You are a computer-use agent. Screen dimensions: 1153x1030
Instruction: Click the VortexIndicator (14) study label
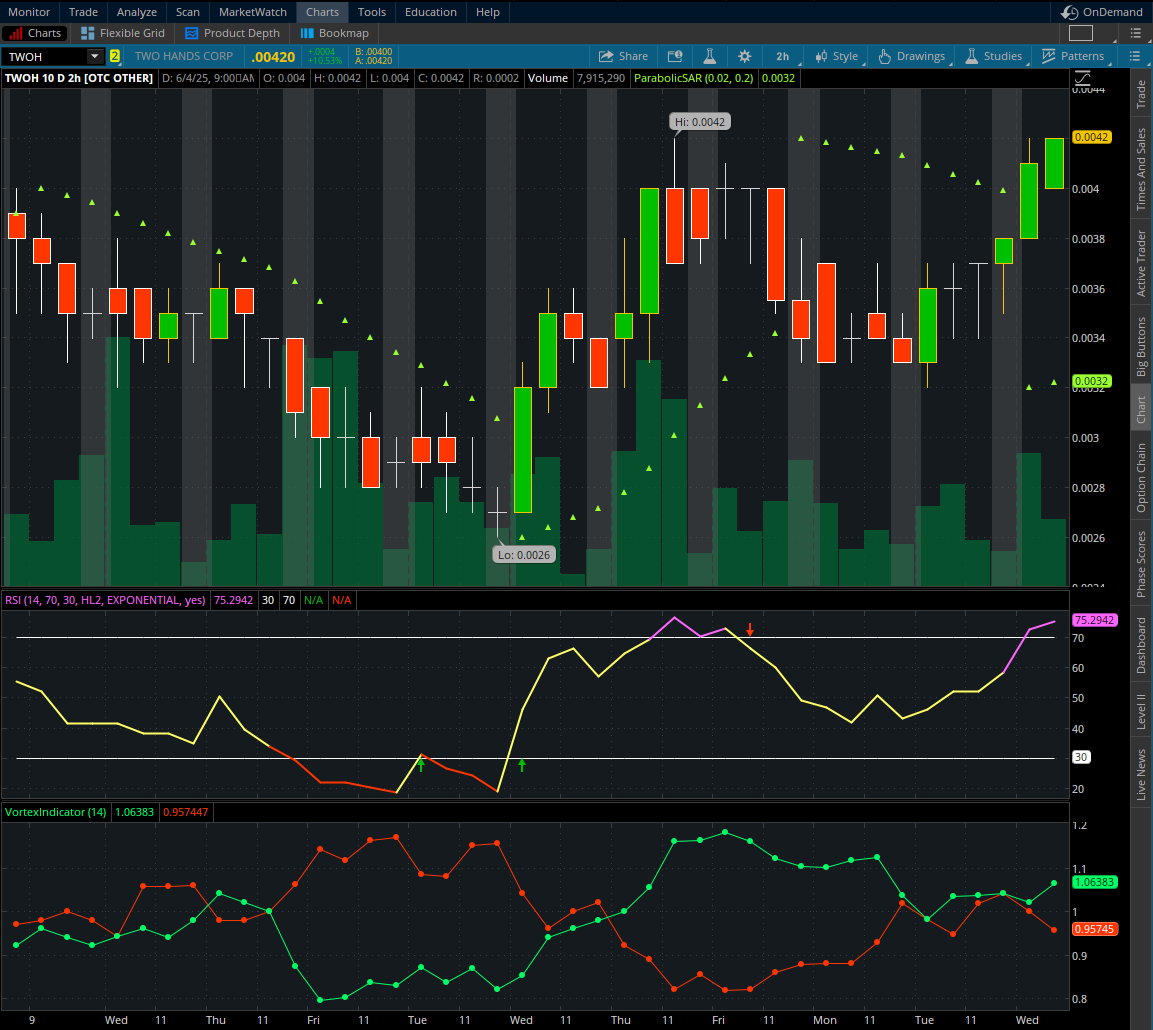[x=56, y=812]
